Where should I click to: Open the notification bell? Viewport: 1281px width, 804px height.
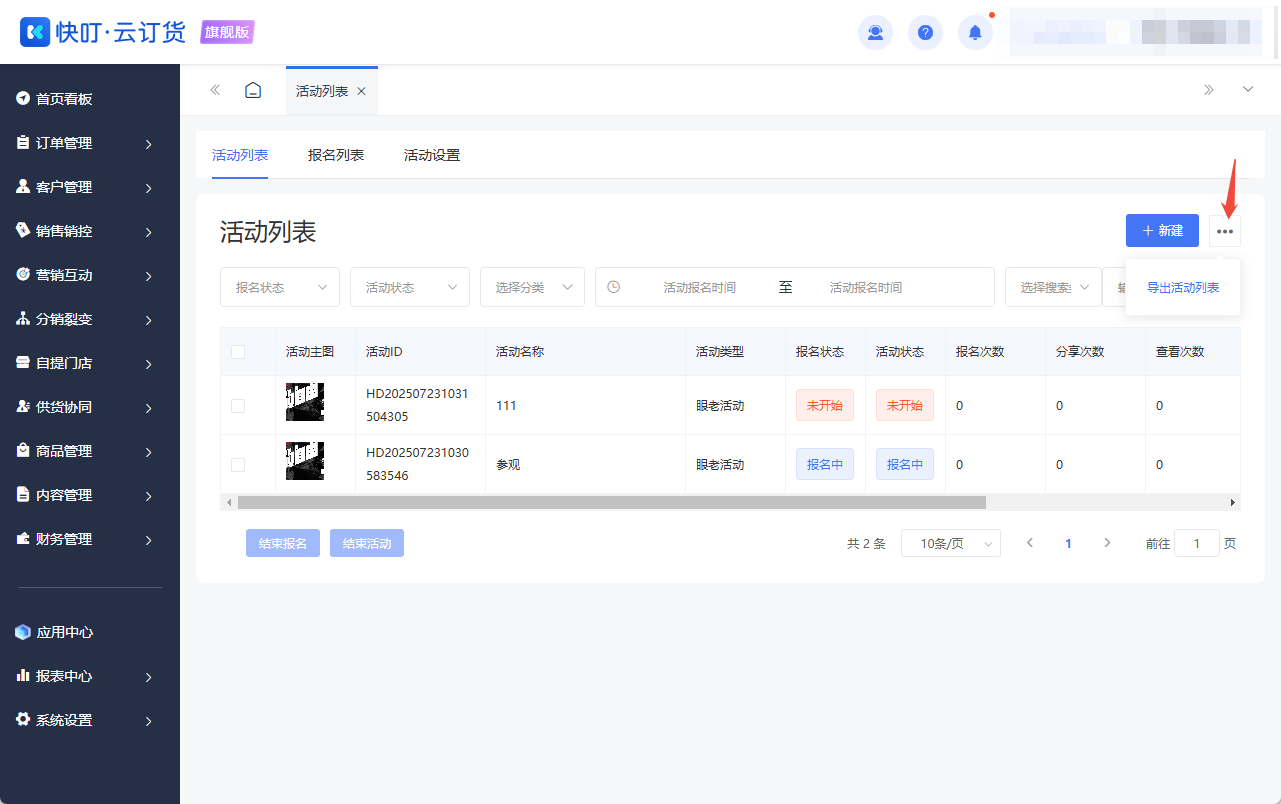click(975, 33)
